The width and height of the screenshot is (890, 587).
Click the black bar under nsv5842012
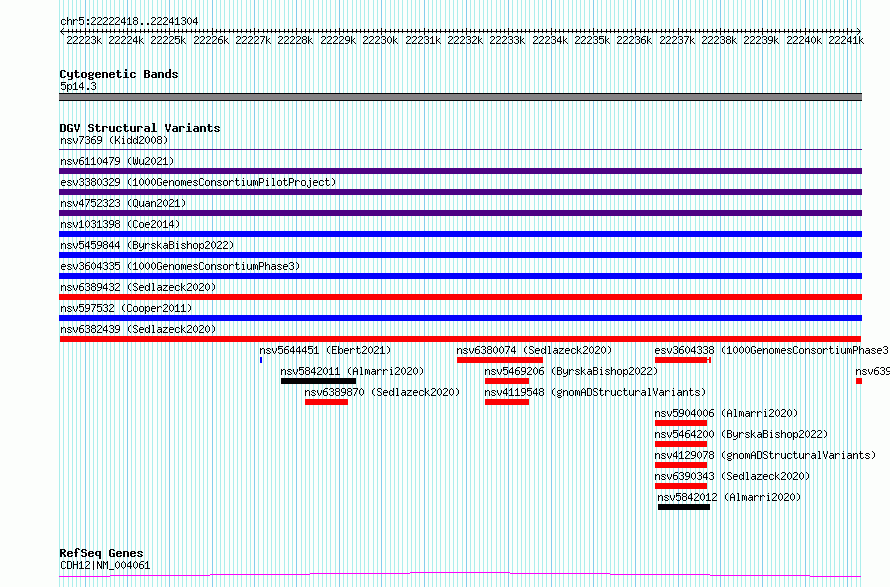[x=684, y=507]
